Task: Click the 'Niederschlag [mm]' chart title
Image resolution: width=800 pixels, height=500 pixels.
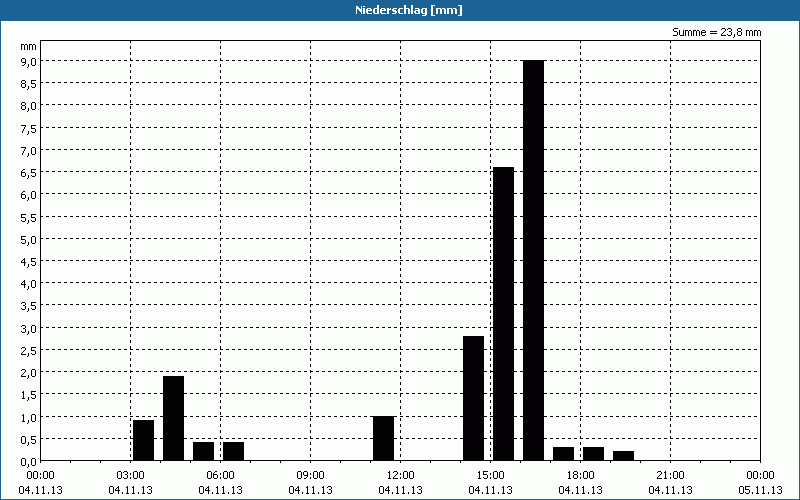Action: coord(409,10)
